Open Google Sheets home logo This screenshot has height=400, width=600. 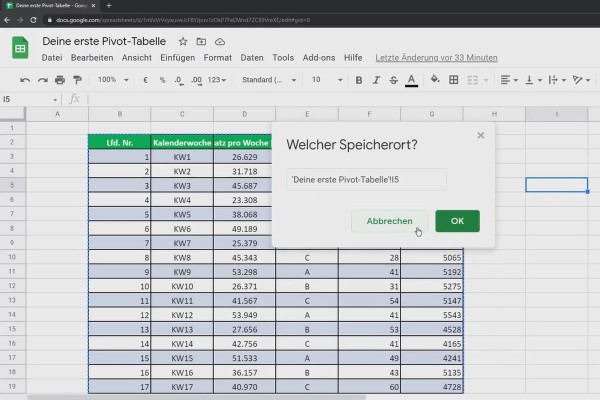(x=20, y=48)
